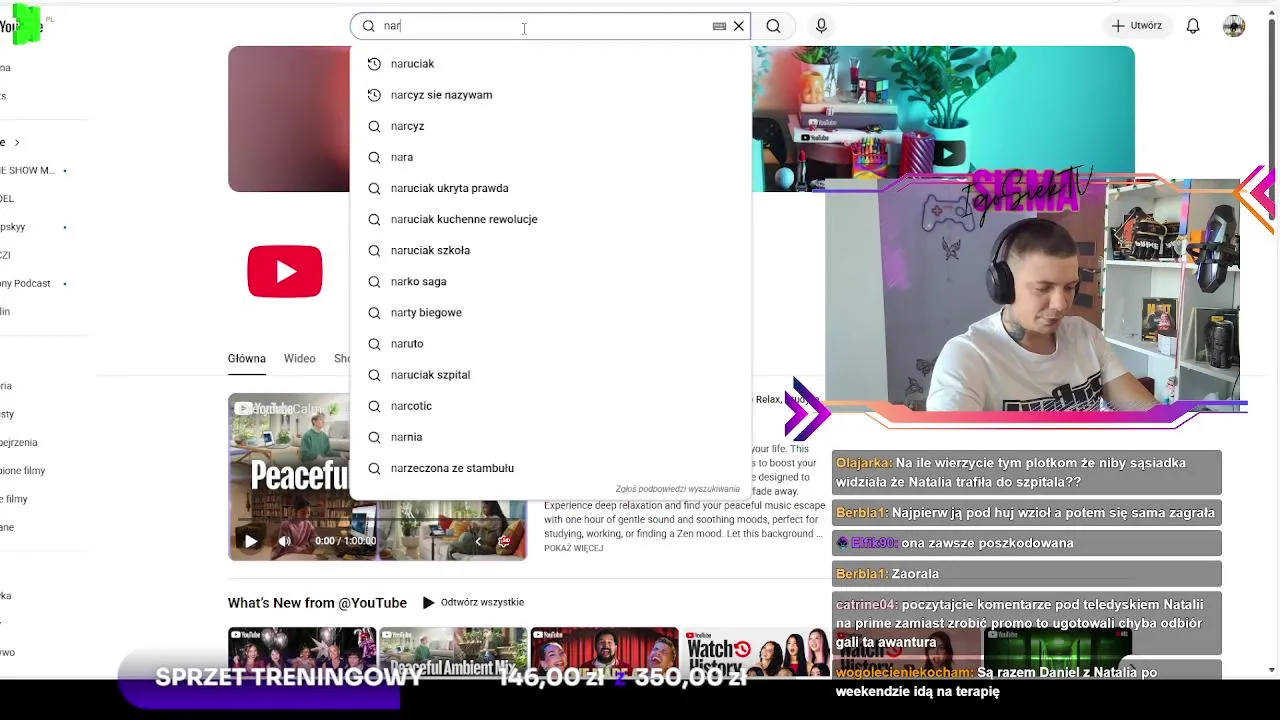This screenshot has width=1280, height=720.
Task: Click the YouTube channel logo avatar
Action: coord(285,271)
